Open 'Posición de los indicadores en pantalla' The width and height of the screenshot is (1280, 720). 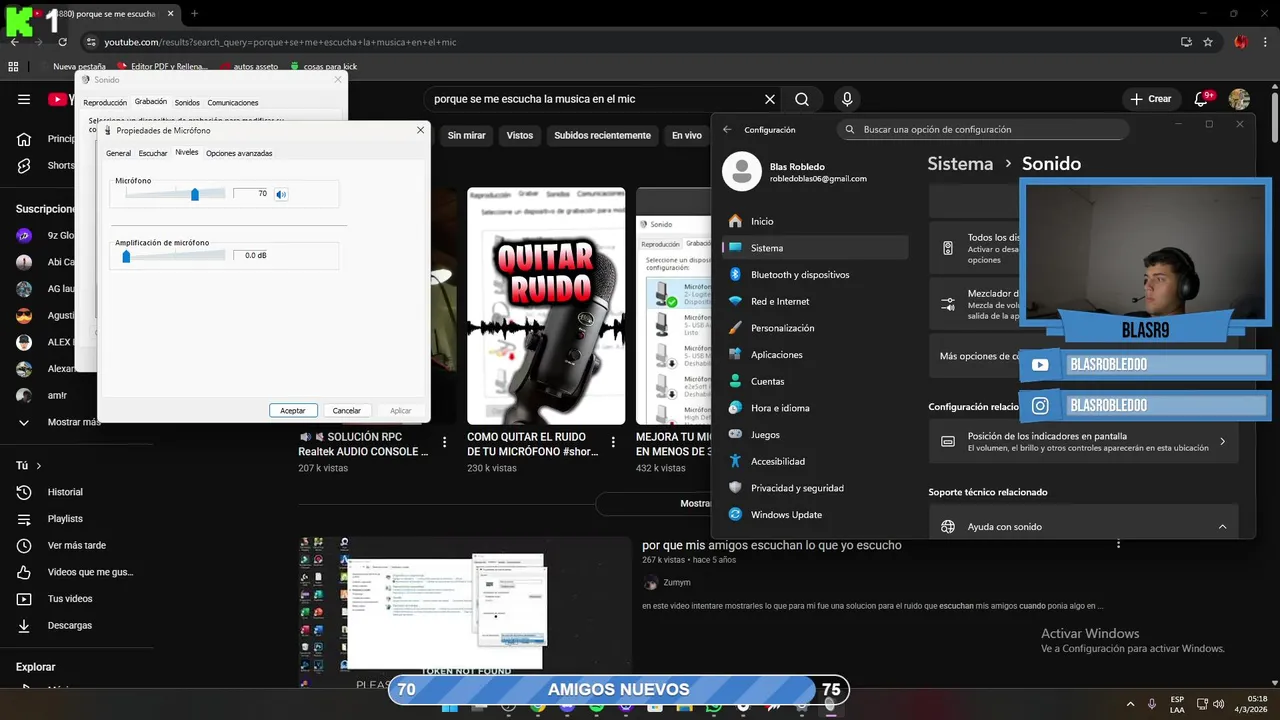tap(1083, 441)
